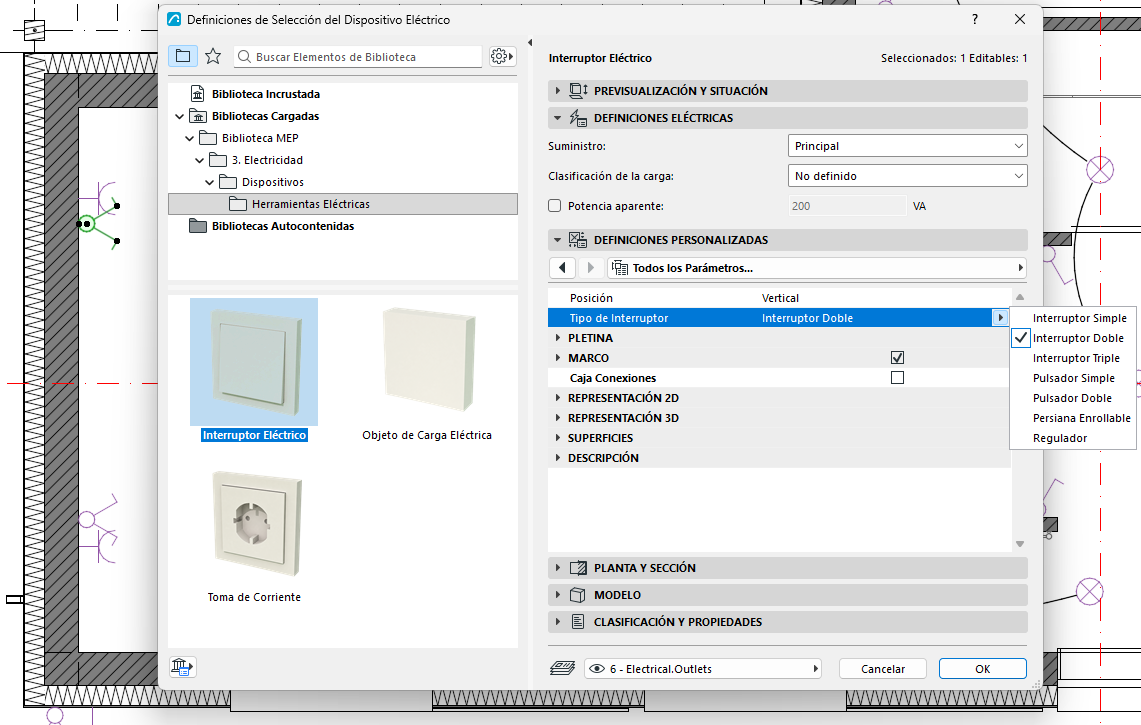1141x725 pixels.
Task: Uncheck the MARCO checkbox
Action: (x=897, y=358)
